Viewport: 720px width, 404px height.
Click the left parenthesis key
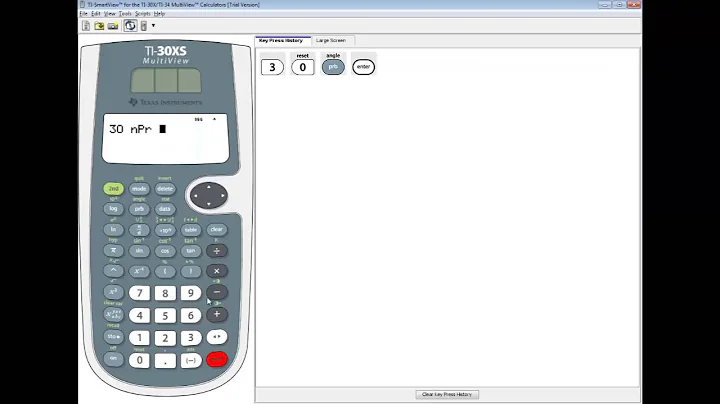click(165, 271)
